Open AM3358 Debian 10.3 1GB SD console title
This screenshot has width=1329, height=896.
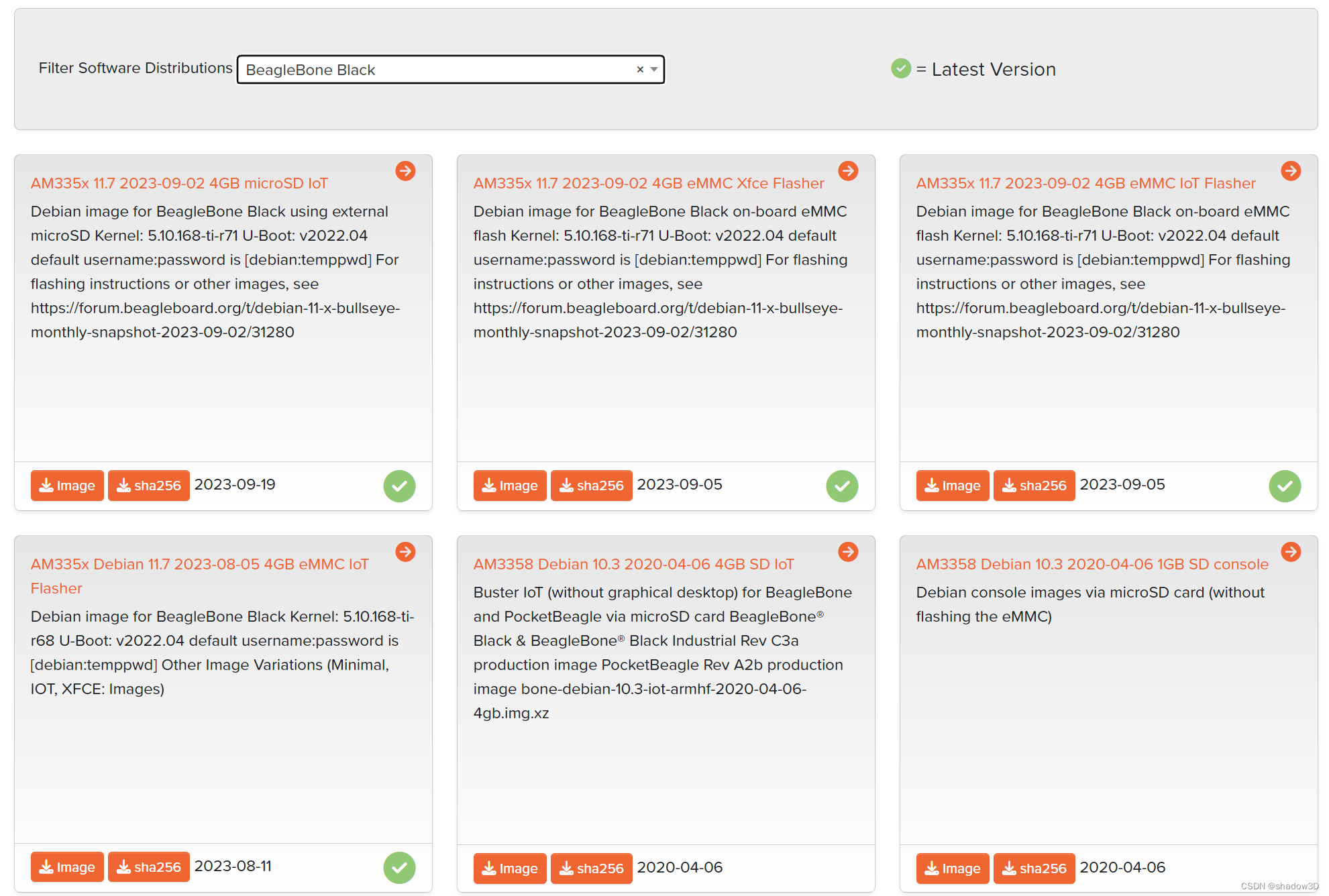[1092, 564]
